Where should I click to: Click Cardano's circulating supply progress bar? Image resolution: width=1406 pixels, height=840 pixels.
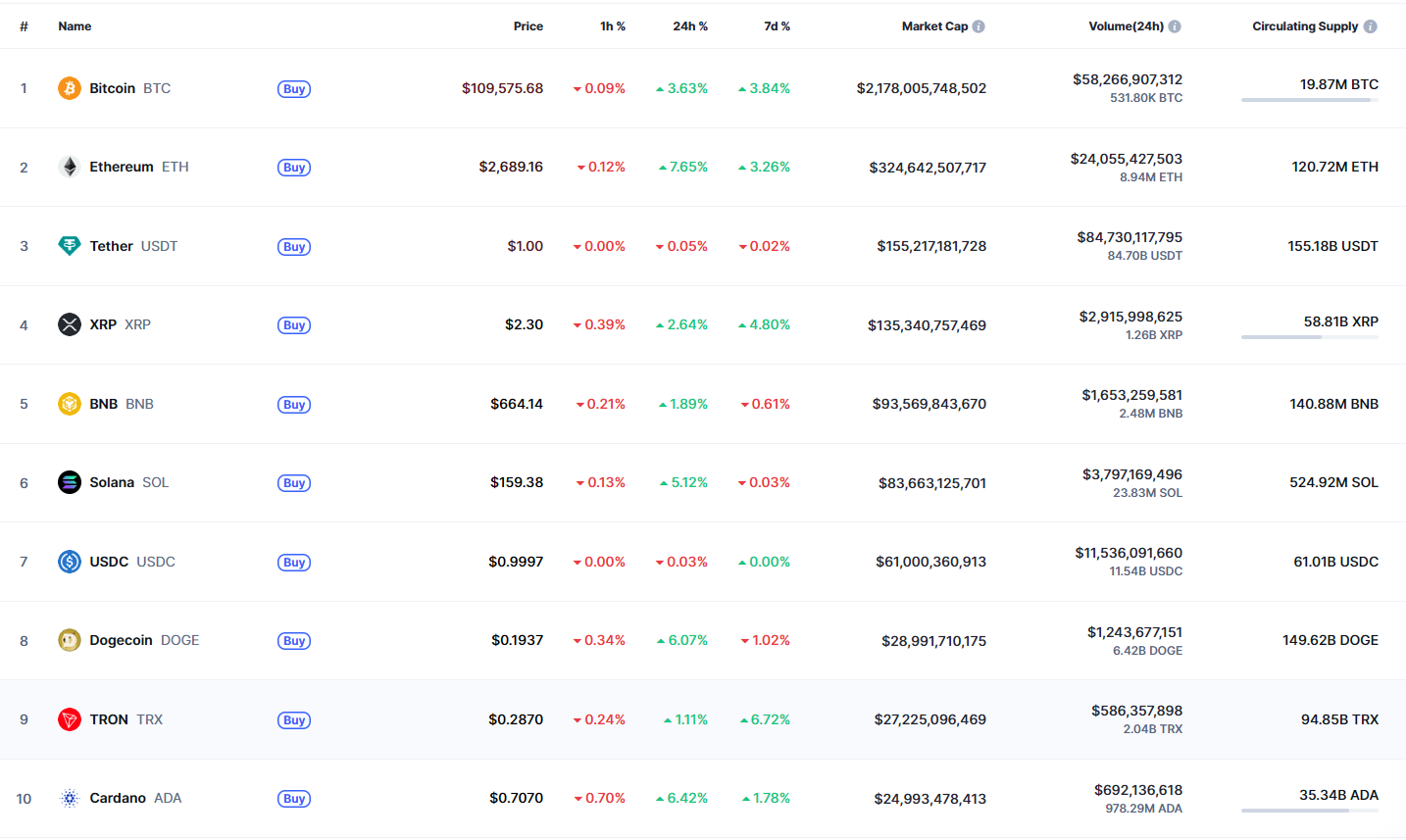[1310, 811]
